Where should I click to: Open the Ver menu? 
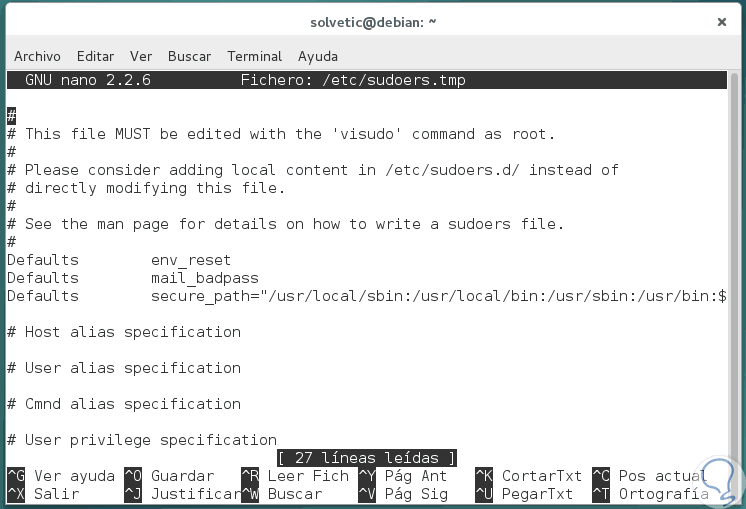coord(141,56)
